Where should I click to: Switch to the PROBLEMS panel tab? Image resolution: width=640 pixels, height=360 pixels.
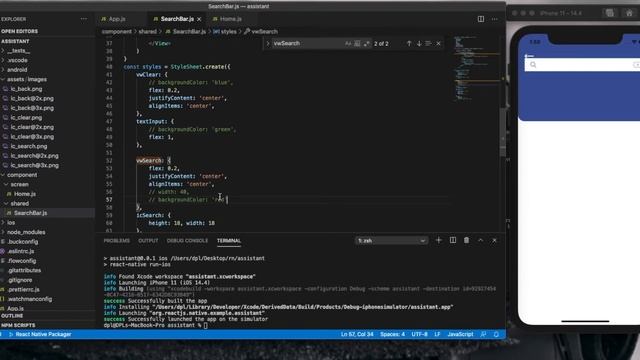click(116, 241)
